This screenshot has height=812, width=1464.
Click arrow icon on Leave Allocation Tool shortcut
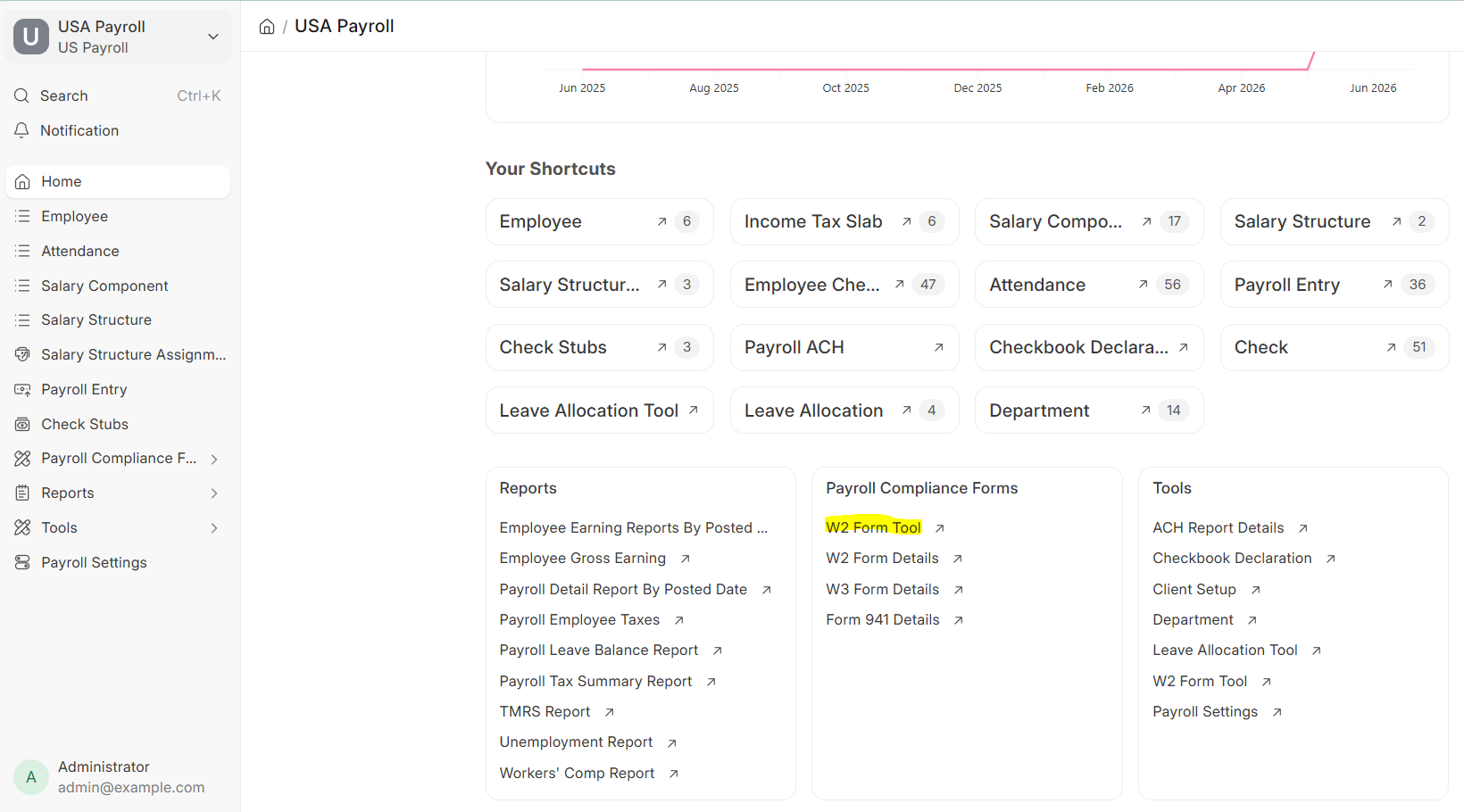coord(693,410)
